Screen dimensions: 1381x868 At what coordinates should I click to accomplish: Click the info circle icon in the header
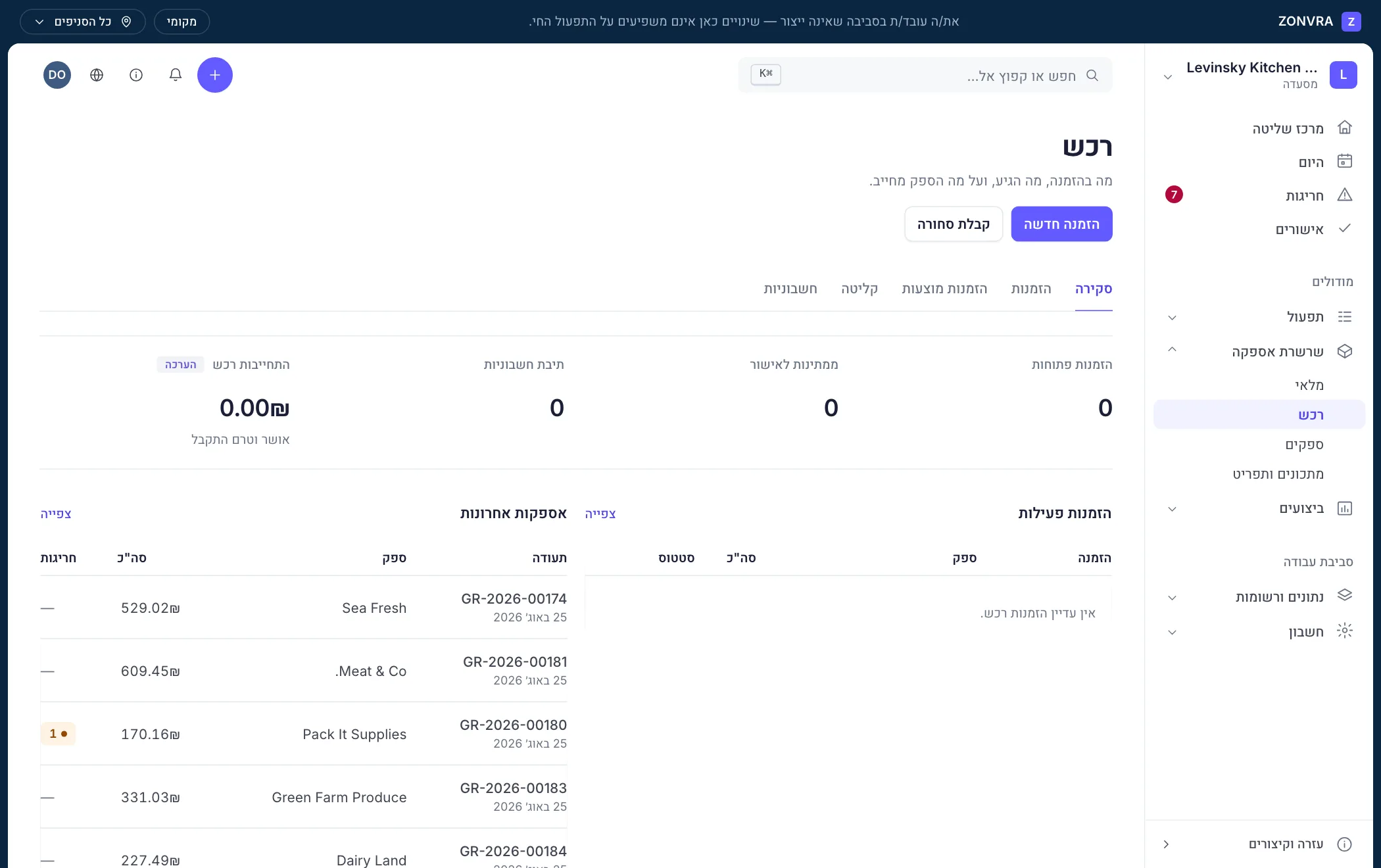click(136, 75)
